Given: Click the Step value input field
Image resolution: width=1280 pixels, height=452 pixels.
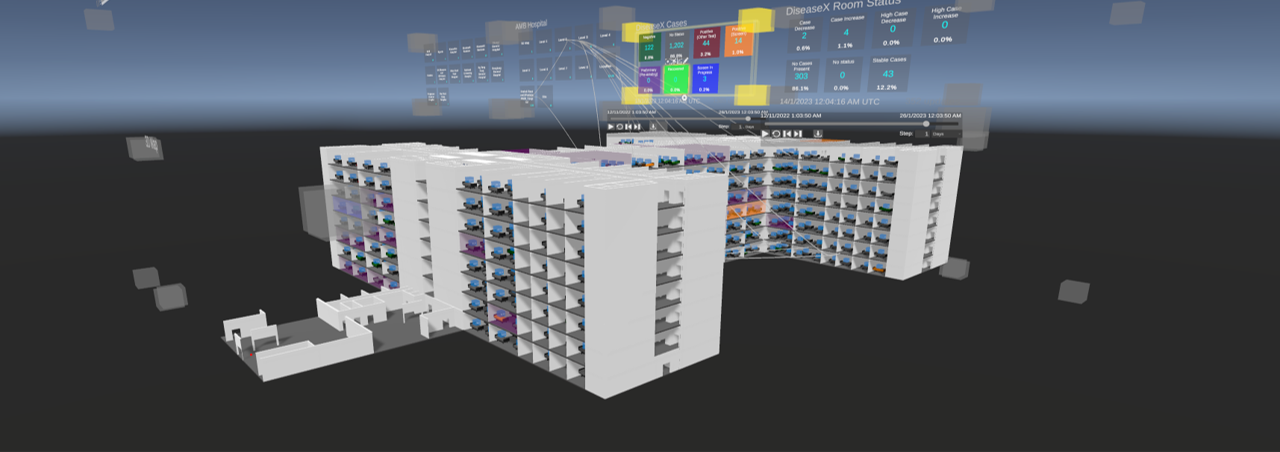Looking at the screenshot, I should click(926, 133).
